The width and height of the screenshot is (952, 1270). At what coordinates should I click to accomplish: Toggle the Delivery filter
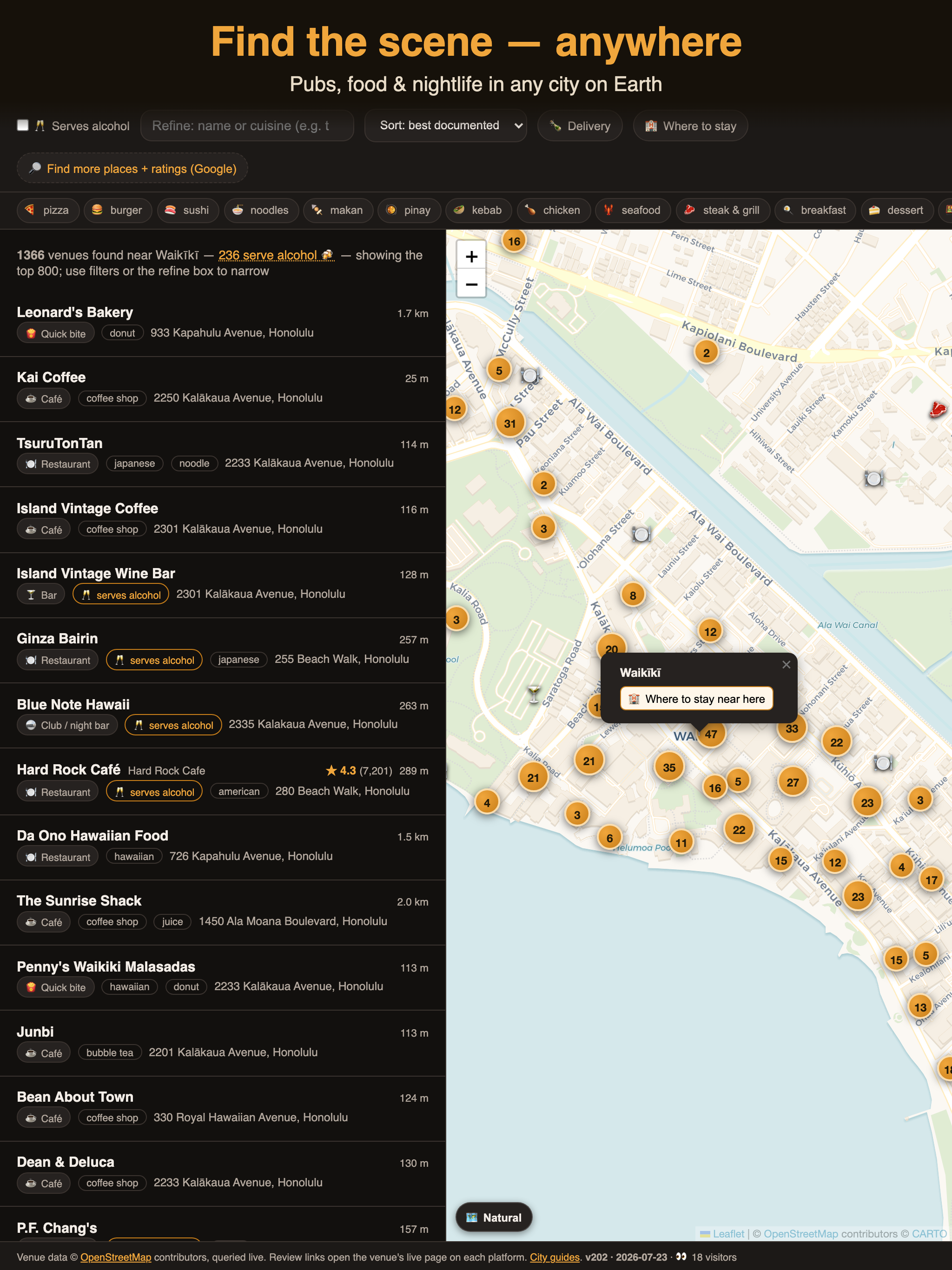(x=580, y=126)
